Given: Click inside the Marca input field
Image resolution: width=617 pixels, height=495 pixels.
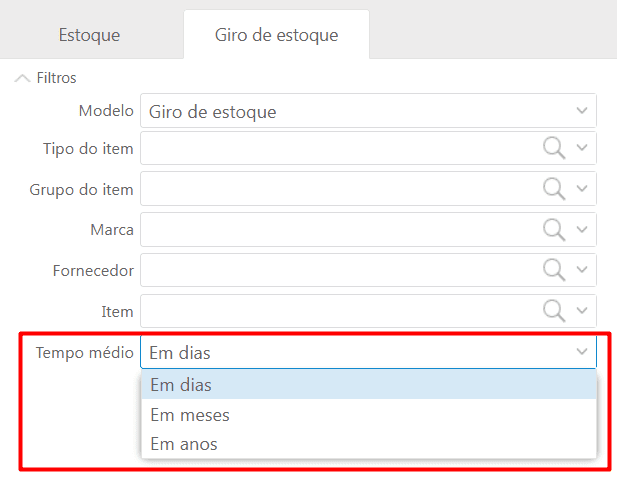Looking at the screenshot, I should click(341, 230).
